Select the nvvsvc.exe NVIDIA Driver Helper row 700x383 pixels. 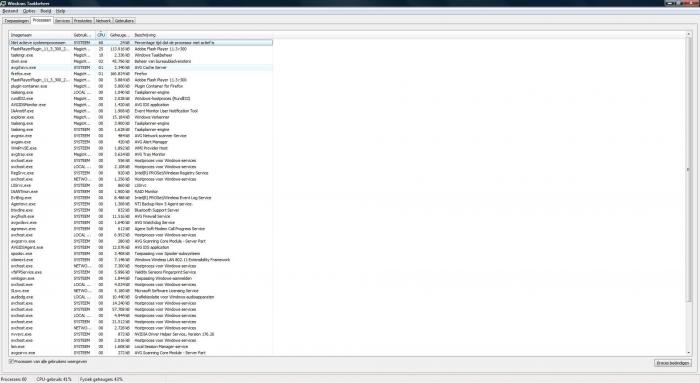[x=141, y=334]
